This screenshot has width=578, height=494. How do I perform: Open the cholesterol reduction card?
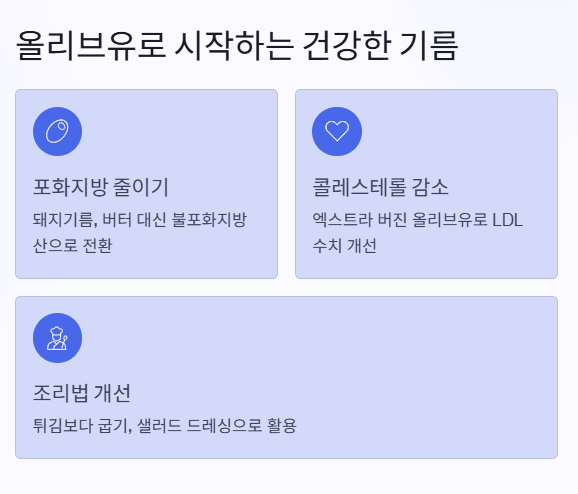[426, 184]
